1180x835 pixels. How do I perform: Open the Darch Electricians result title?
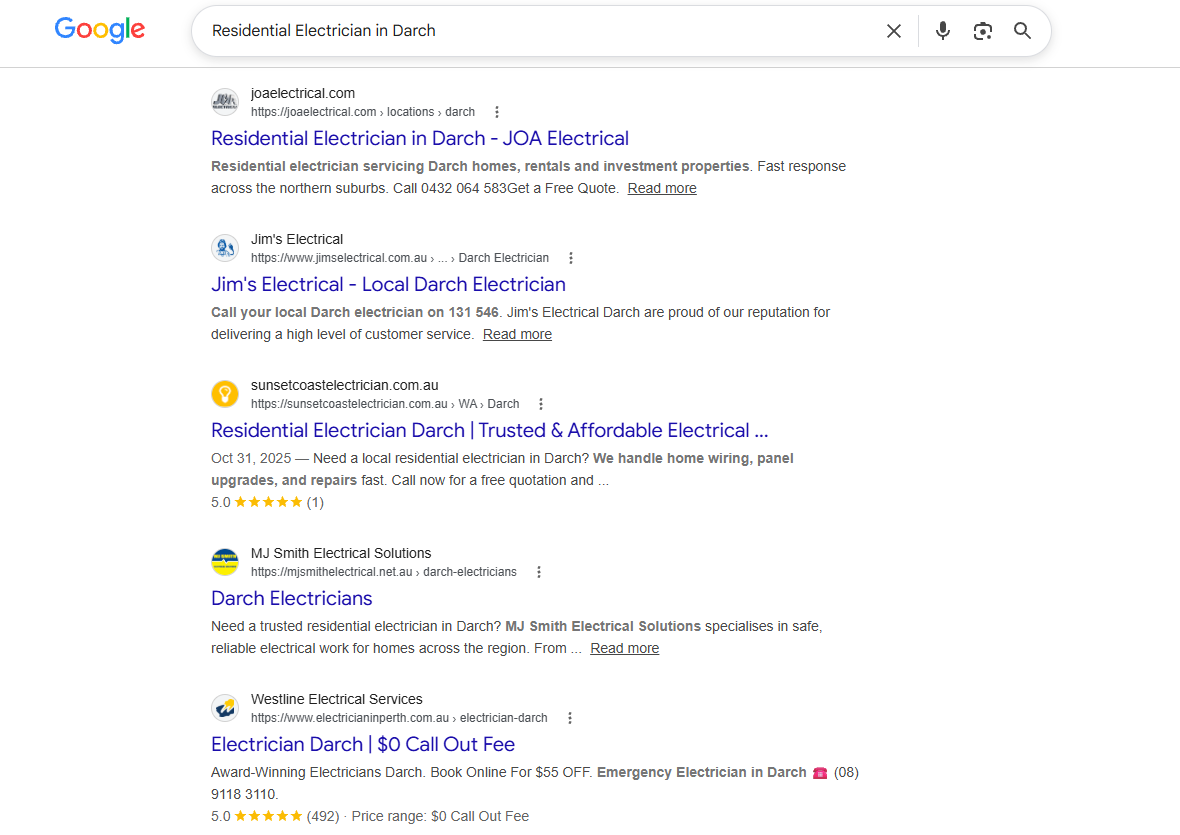(292, 599)
